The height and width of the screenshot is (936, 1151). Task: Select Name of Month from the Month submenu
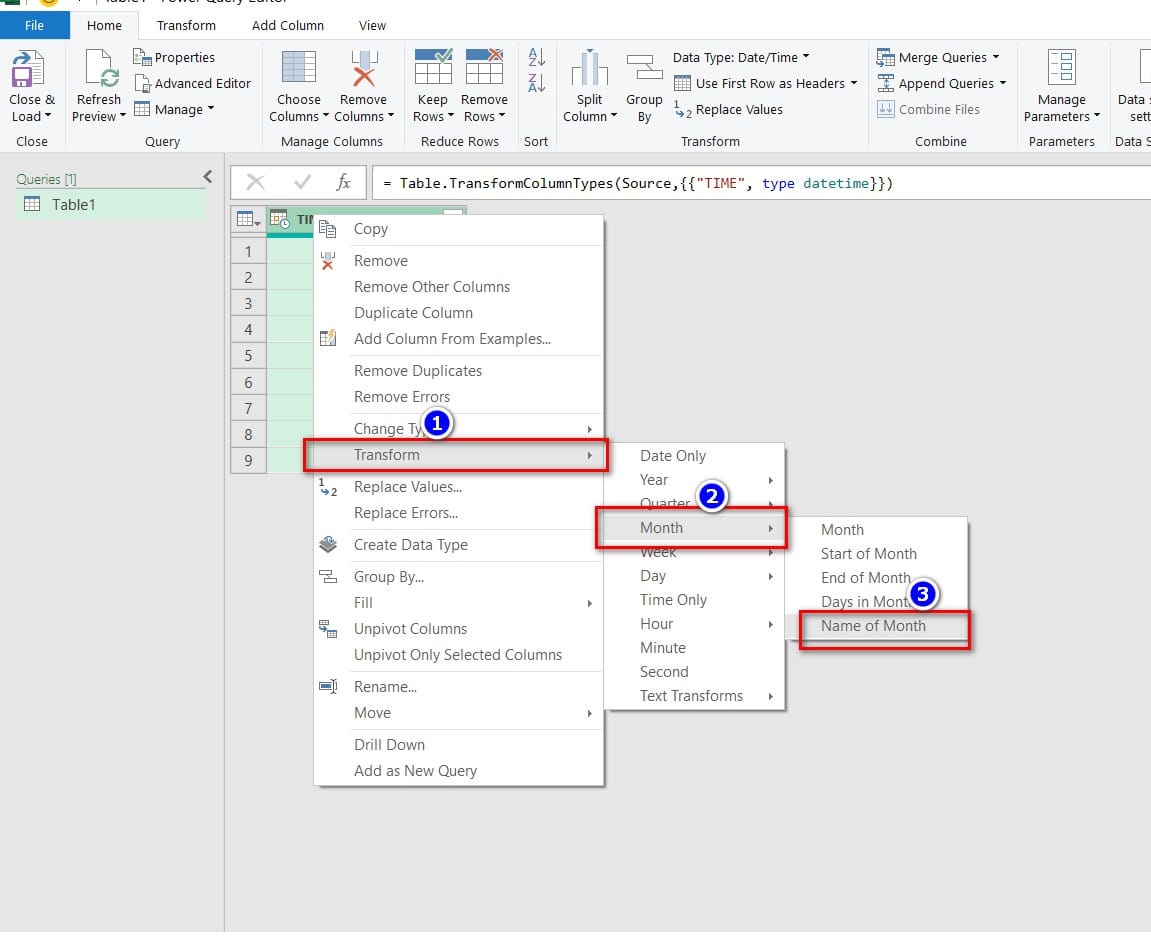(870, 625)
